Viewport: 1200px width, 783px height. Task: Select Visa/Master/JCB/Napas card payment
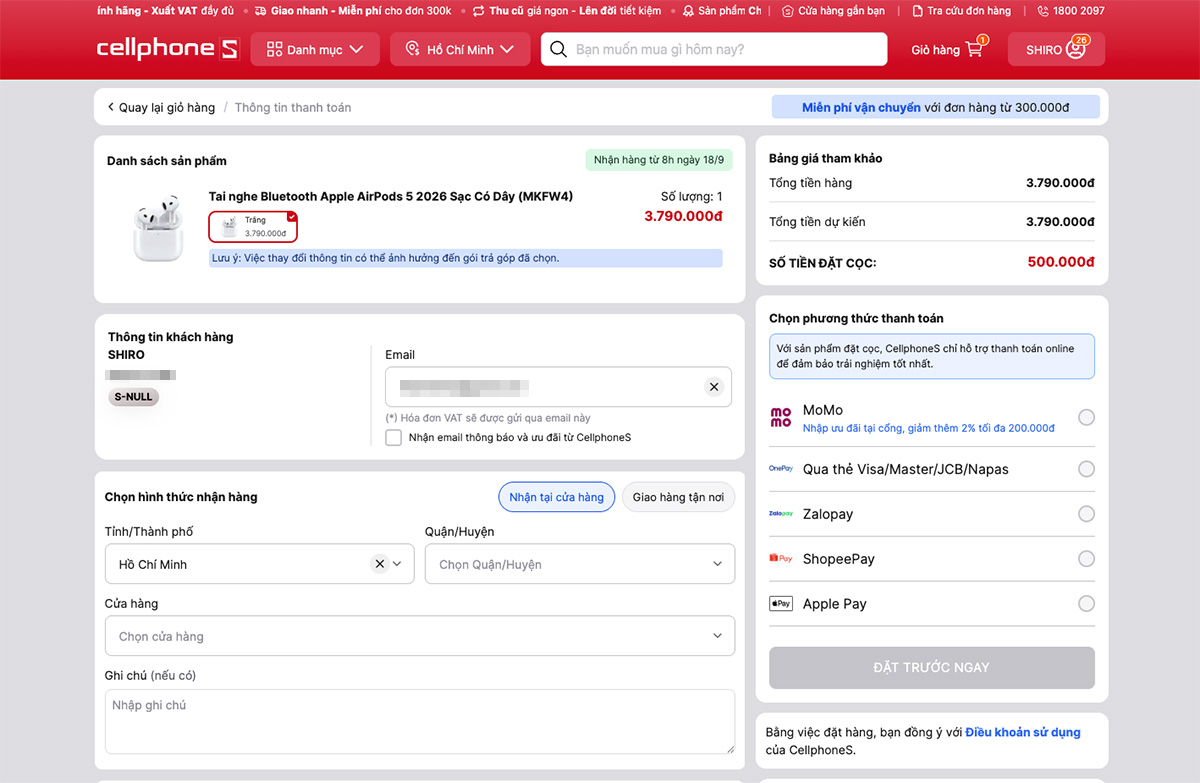[1086, 469]
